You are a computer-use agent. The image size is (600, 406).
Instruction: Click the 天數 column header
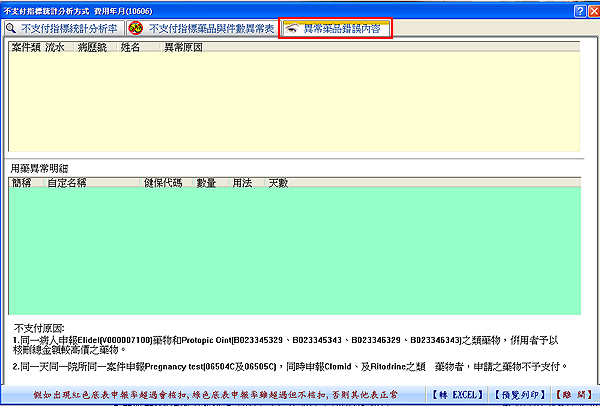(x=278, y=183)
